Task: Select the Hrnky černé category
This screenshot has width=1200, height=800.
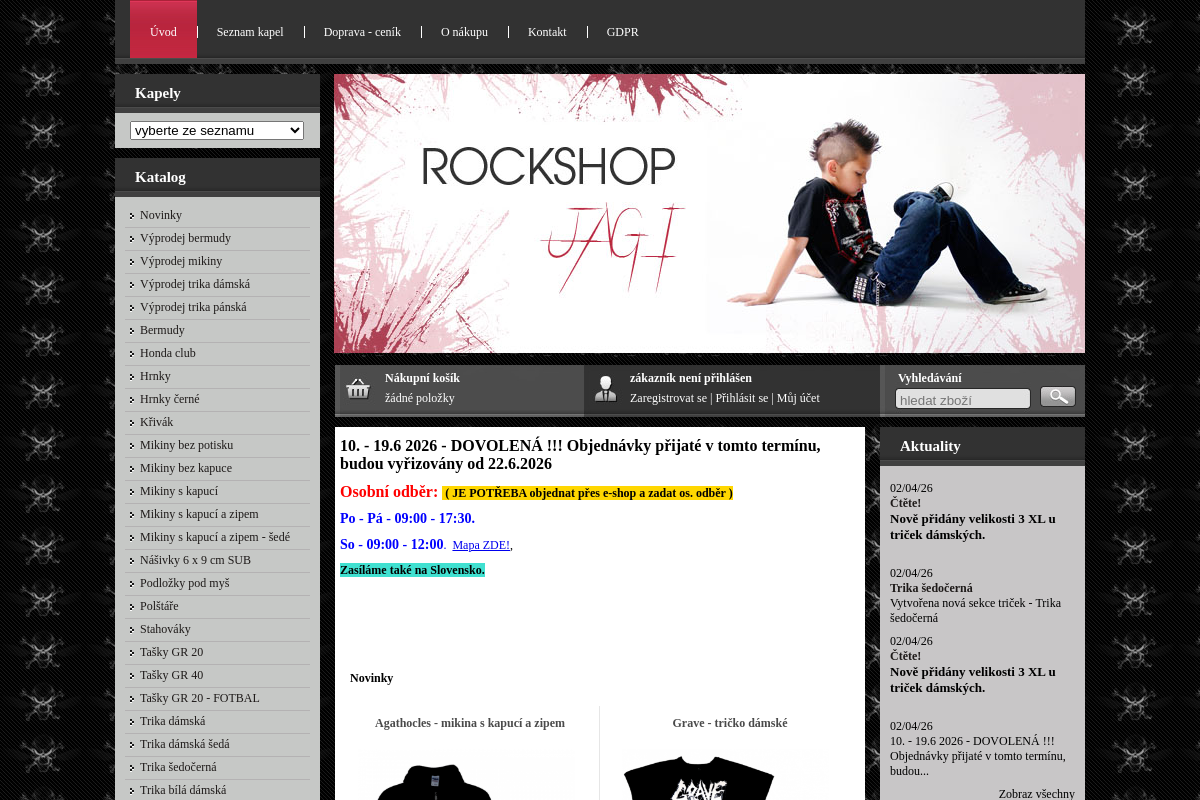Action: coord(170,399)
